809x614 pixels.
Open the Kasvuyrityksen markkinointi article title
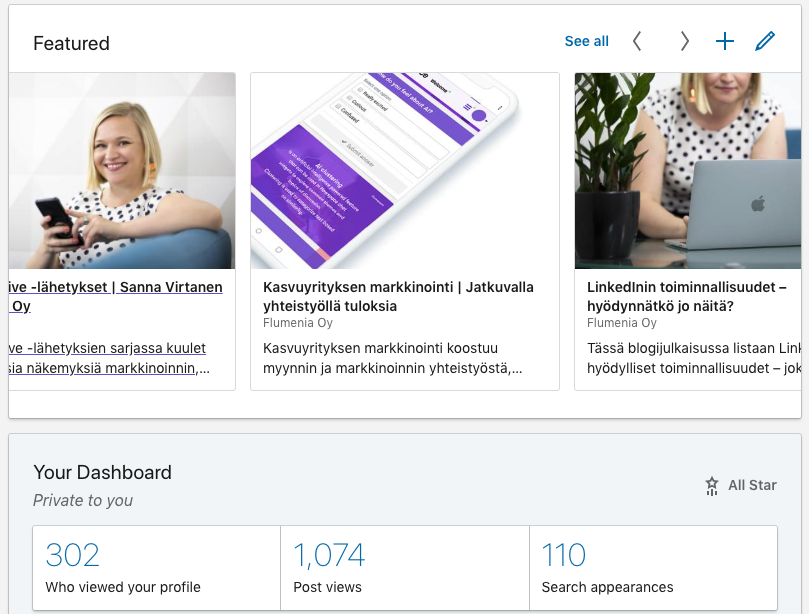point(398,296)
